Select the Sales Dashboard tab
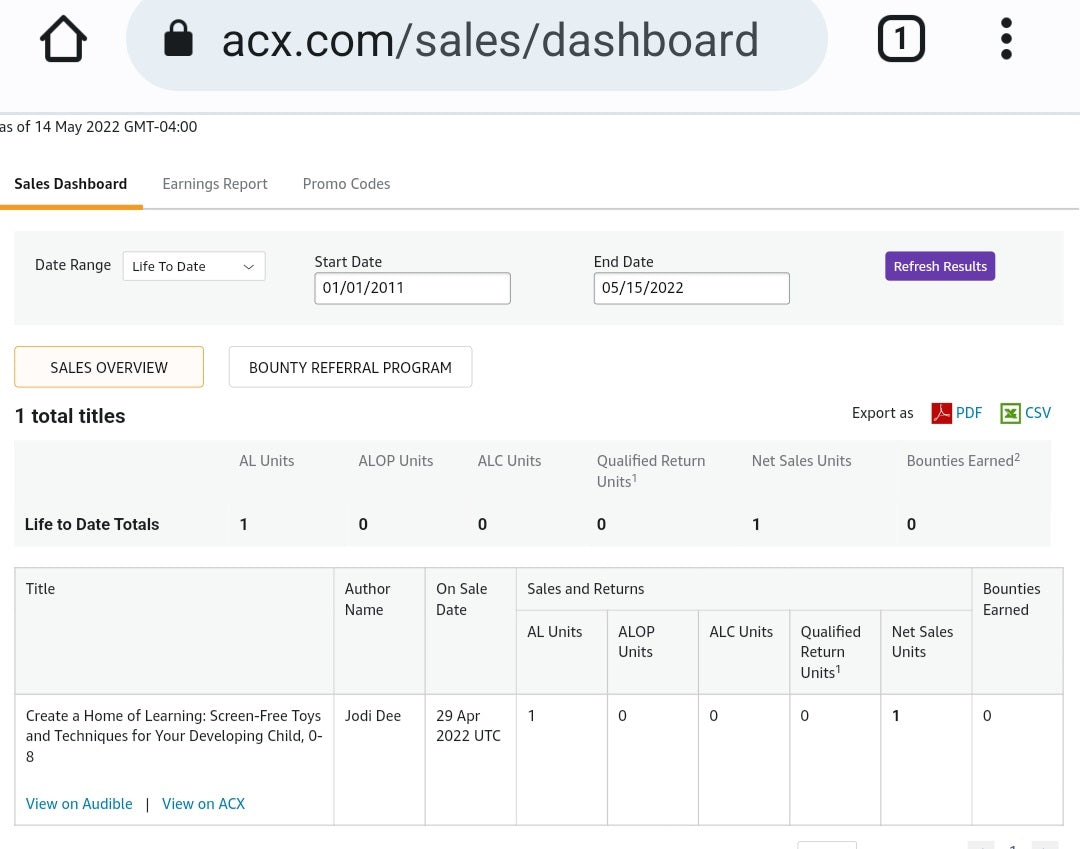The height and width of the screenshot is (849, 1080). point(71,184)
